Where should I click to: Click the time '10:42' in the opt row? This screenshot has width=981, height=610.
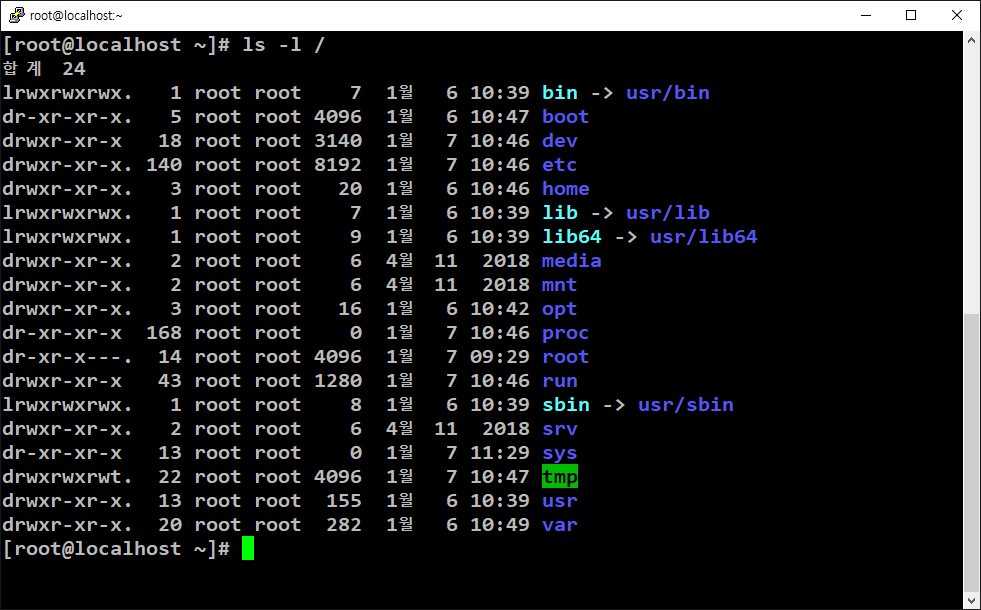pyautogui.click(x=499, y=309)
